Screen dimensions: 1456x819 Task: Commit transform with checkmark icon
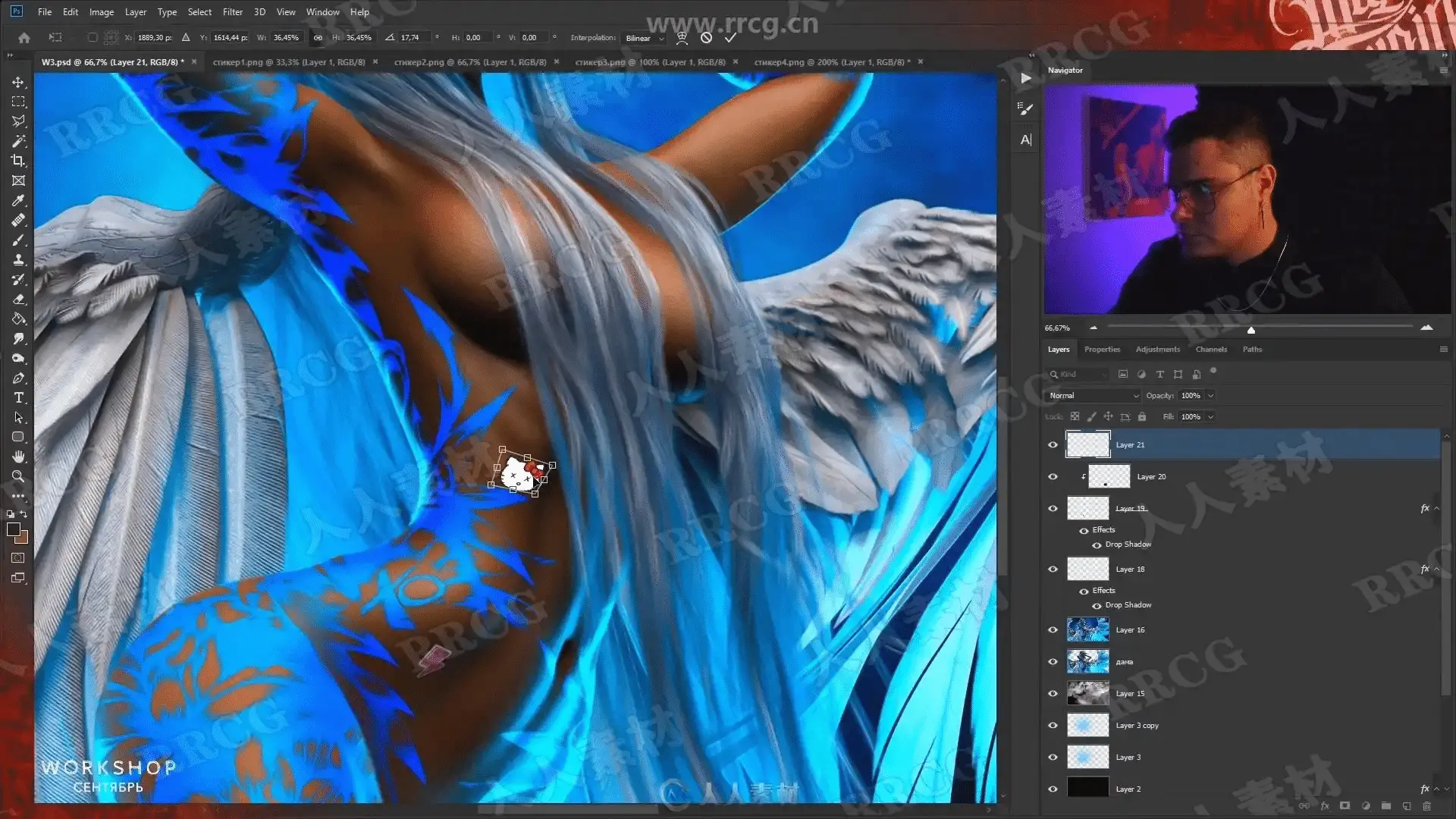[x=730, y=37]
